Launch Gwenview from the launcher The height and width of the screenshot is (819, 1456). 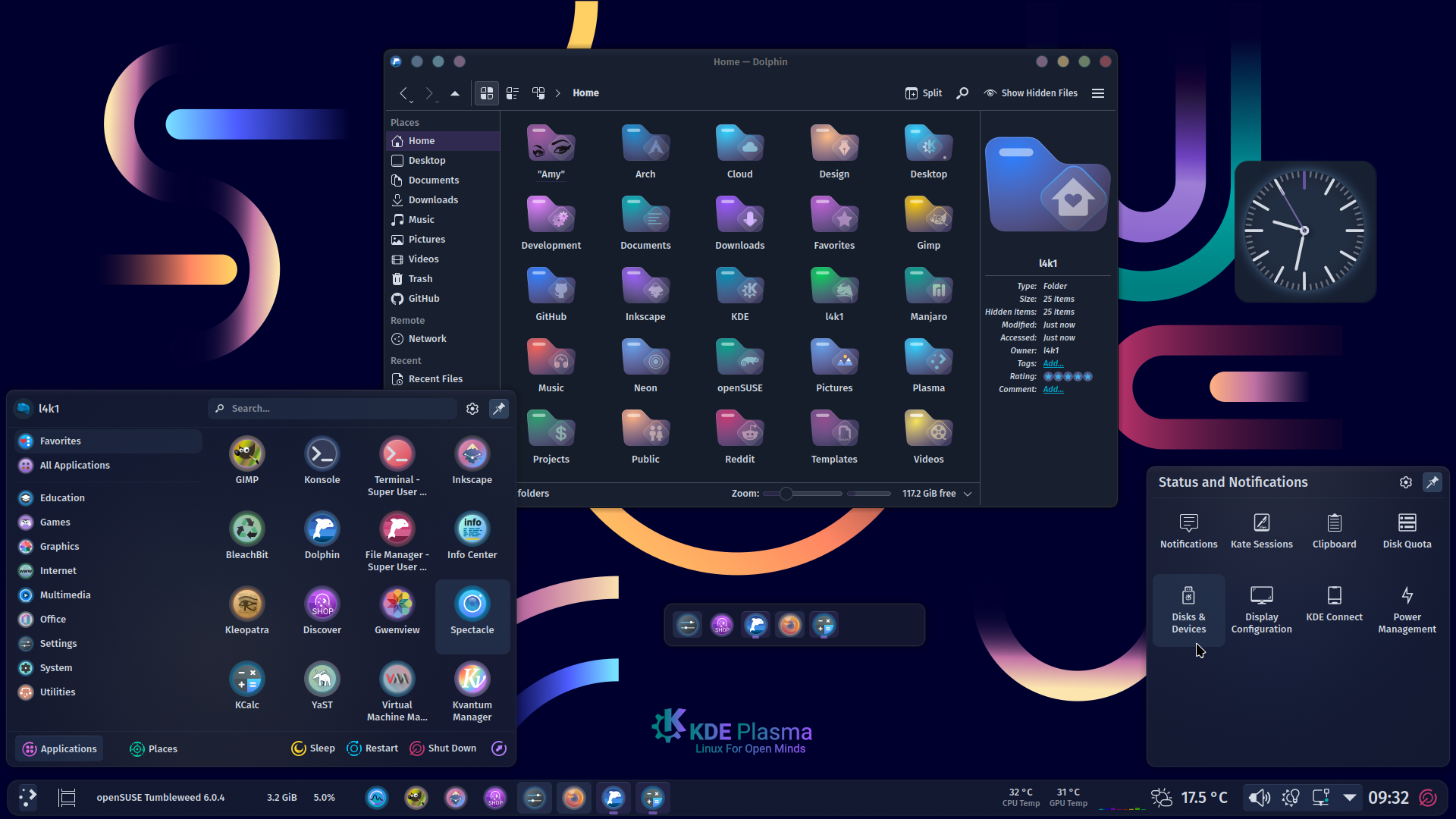pyautogui.click(x=397, y=610)
